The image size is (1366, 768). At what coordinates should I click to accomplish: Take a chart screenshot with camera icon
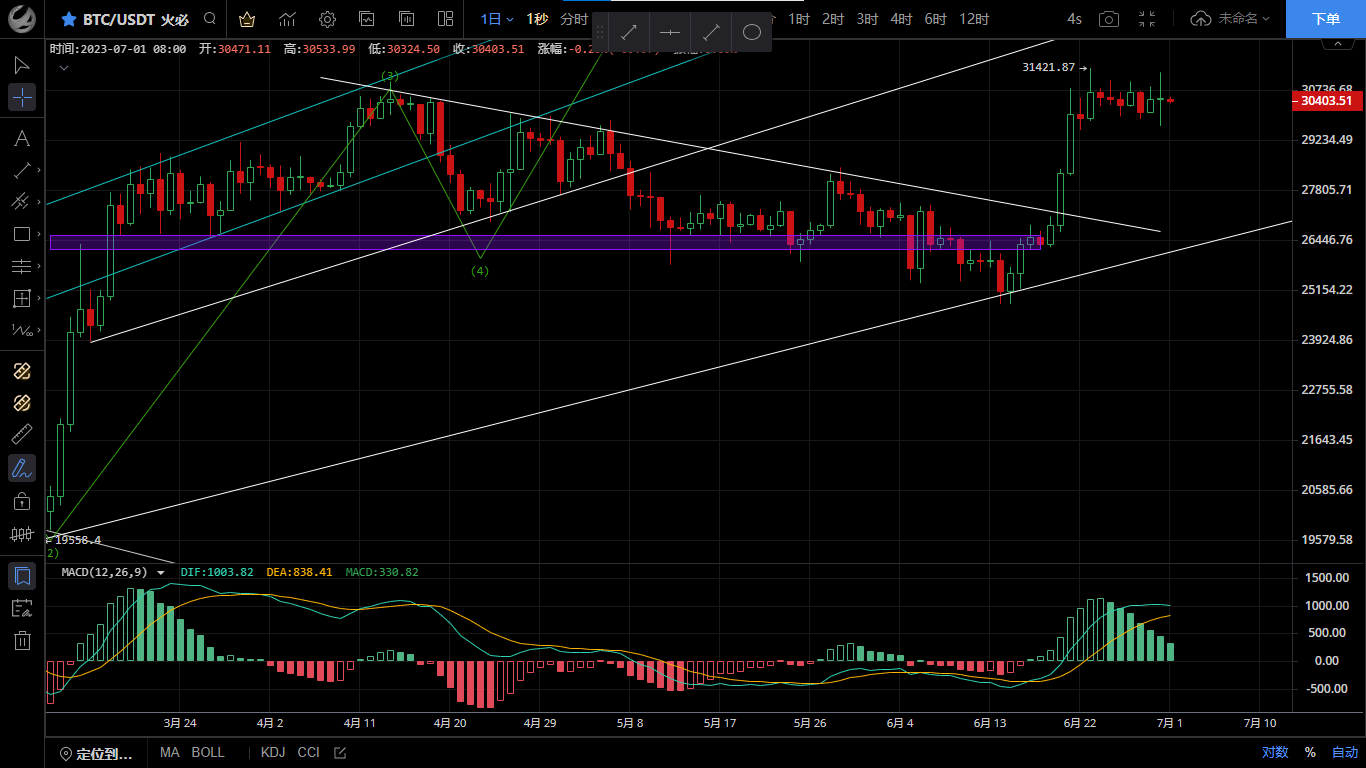1108,19
